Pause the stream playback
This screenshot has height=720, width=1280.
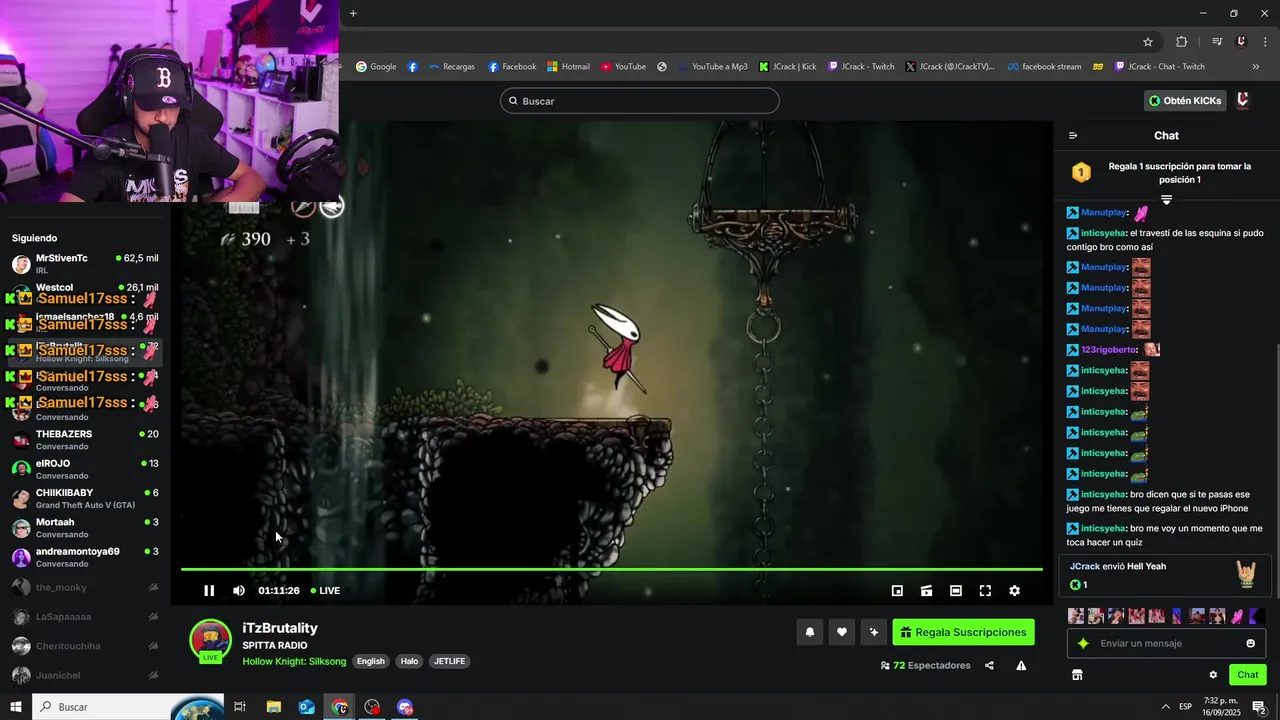point(209,591)
